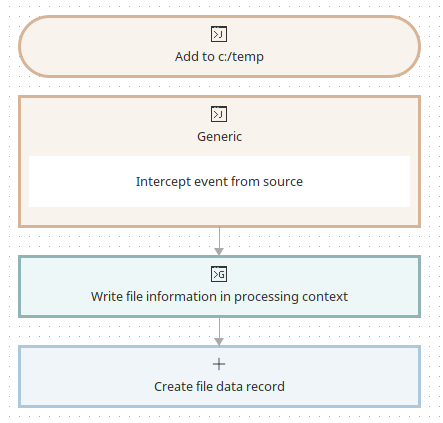Click the JavaScript icon in the Generic node

click(x=219, y=114)
